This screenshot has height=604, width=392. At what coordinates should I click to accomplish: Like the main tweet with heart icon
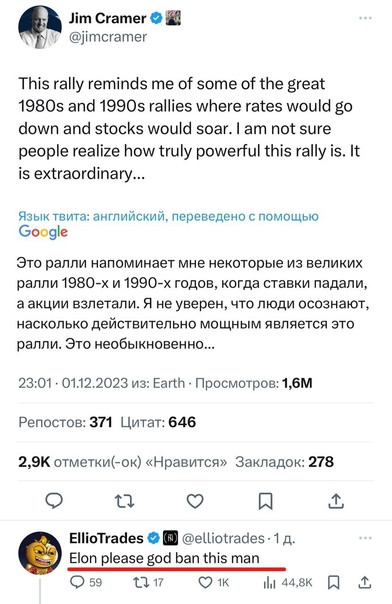(195, 501)
